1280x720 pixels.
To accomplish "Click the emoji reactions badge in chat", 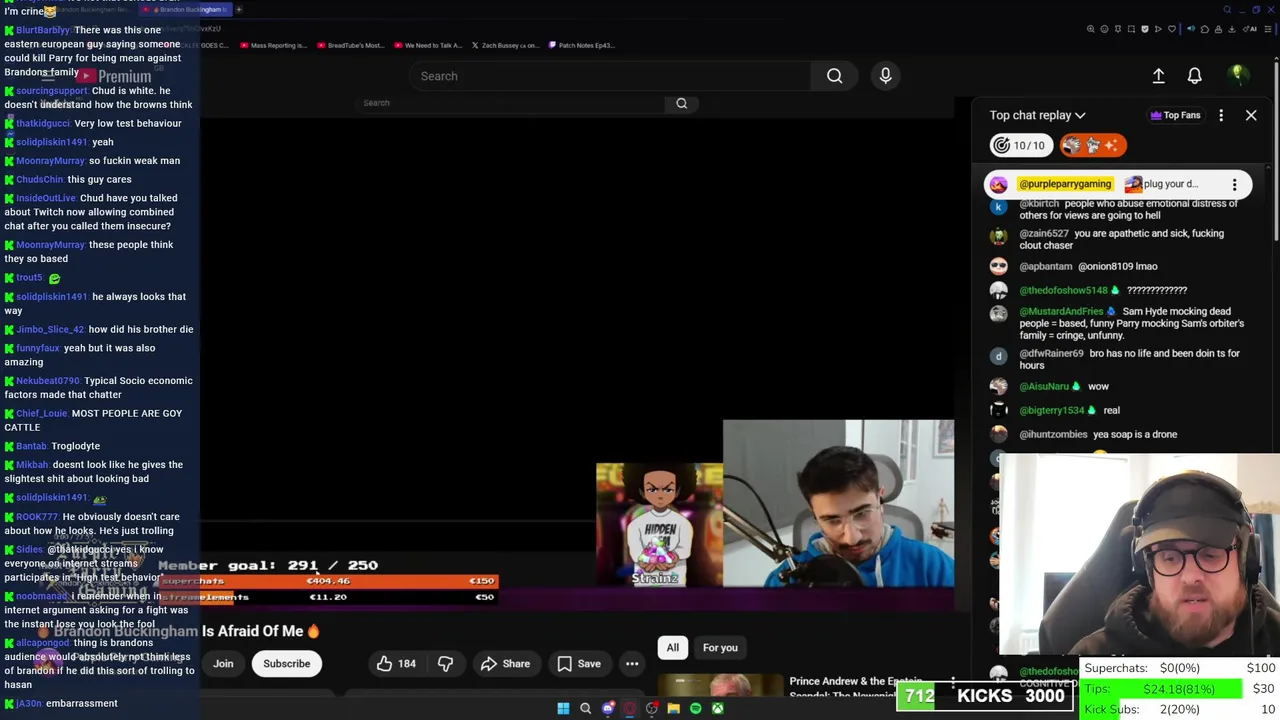I will (x=1093, y=146).
